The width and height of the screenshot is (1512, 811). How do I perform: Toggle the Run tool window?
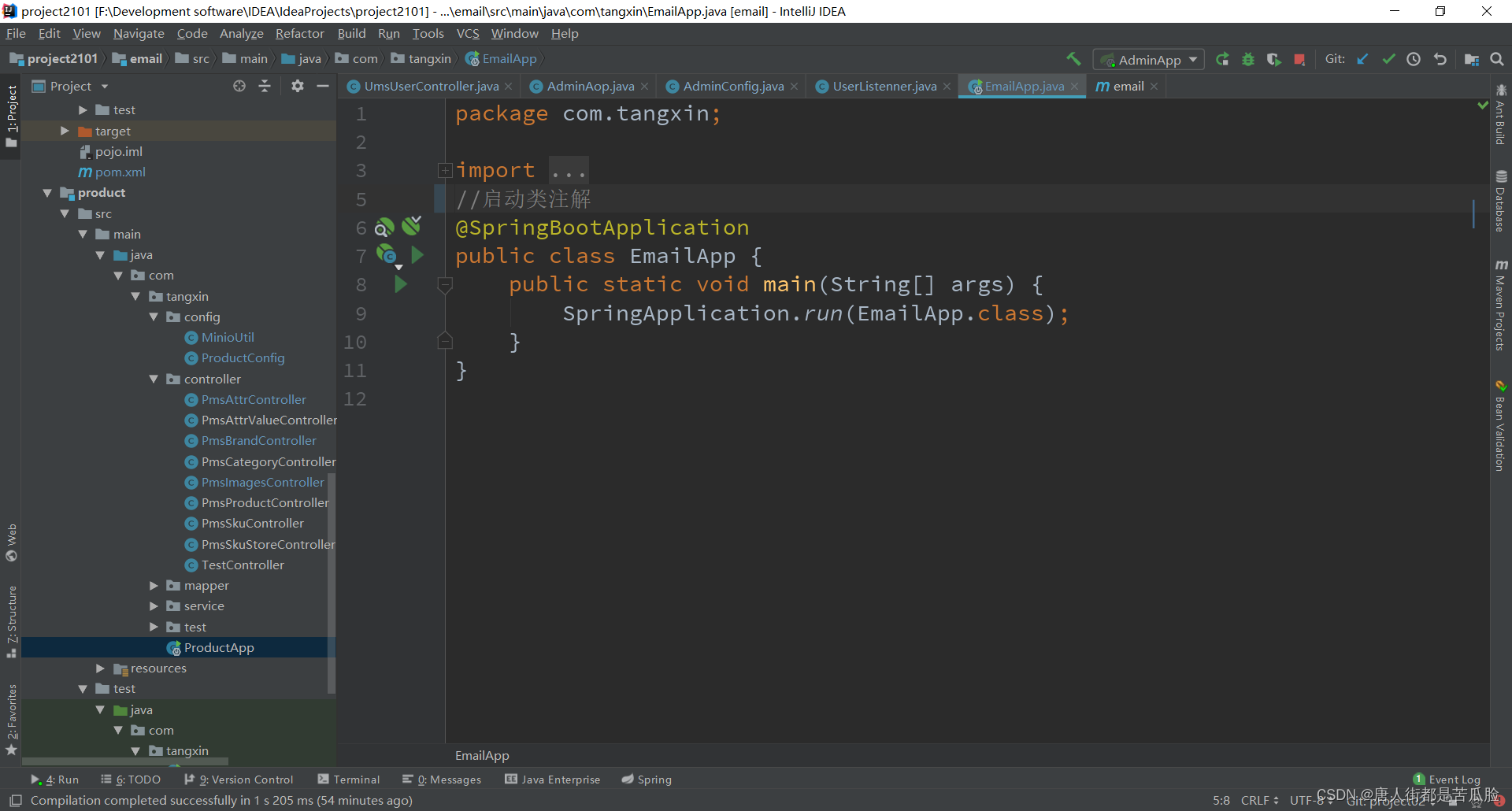[x=54, y=780]
